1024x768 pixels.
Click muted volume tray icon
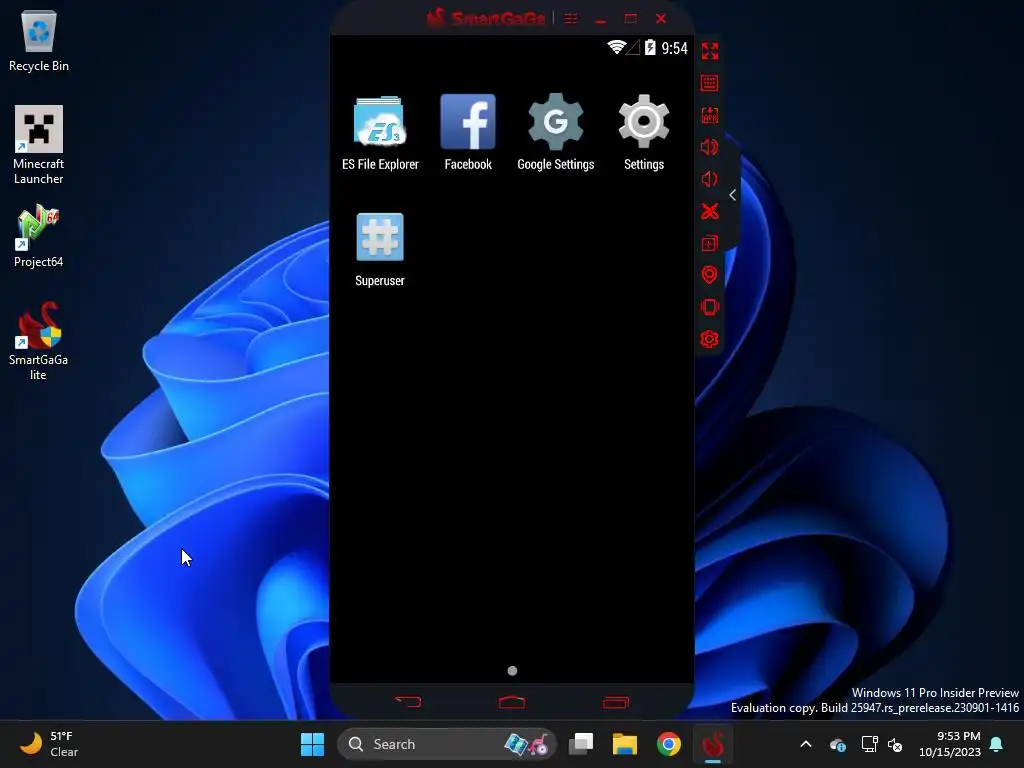coord(895,744)
